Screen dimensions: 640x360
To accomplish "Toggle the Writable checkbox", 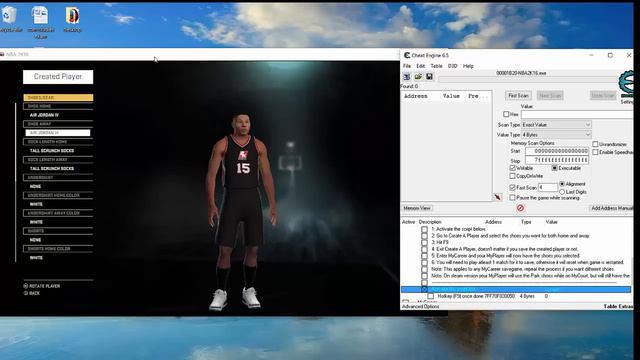I will tap(513, 168).
